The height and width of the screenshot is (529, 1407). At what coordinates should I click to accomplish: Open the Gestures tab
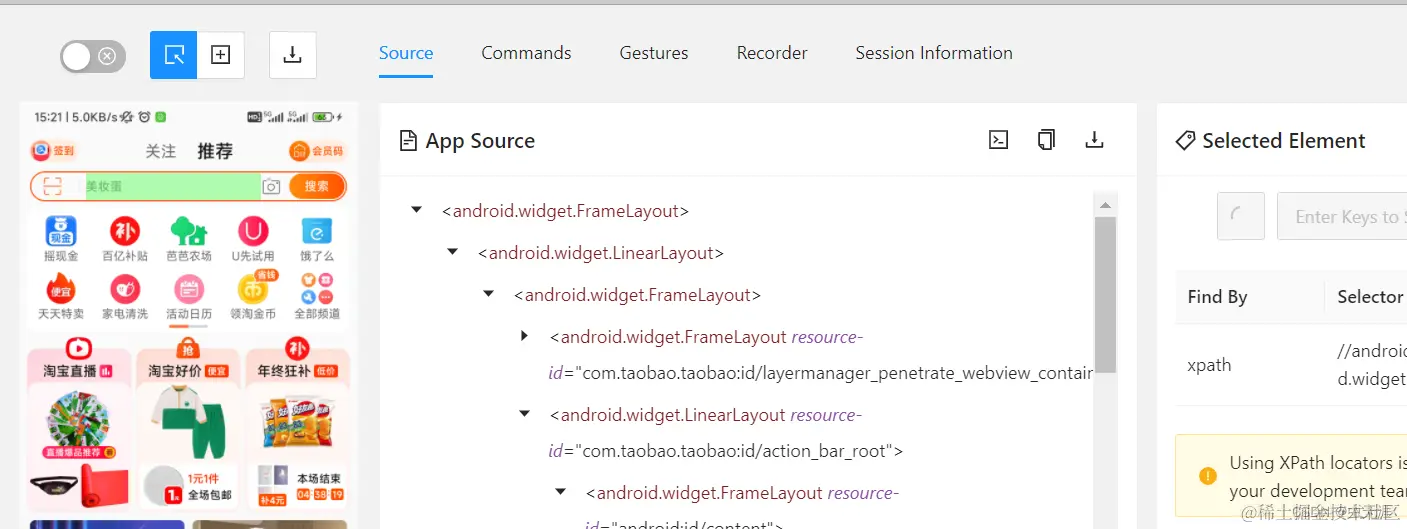[x=654, y=53]
